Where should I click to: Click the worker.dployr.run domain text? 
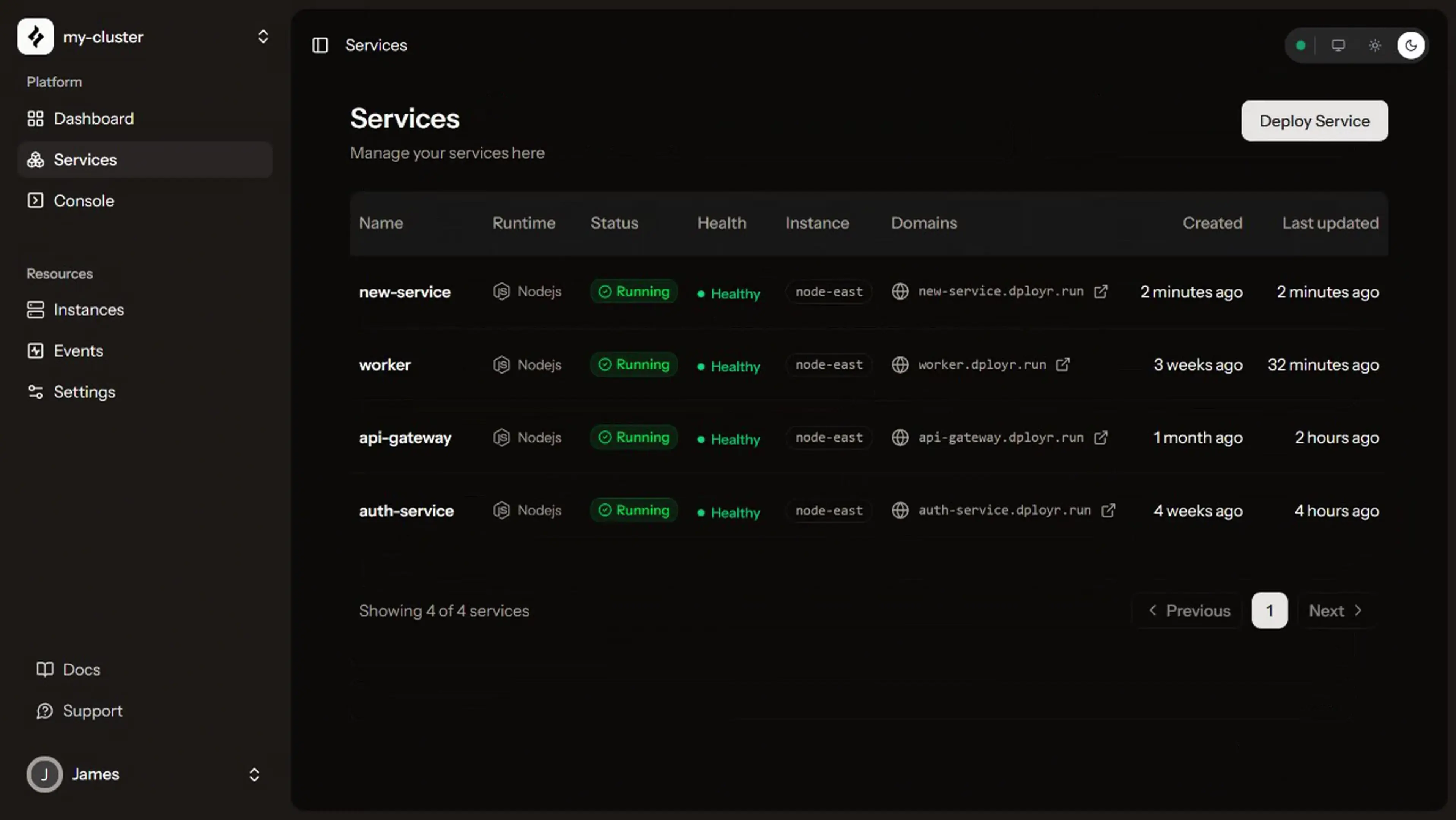pyautogui.click(x=982, y=364)
